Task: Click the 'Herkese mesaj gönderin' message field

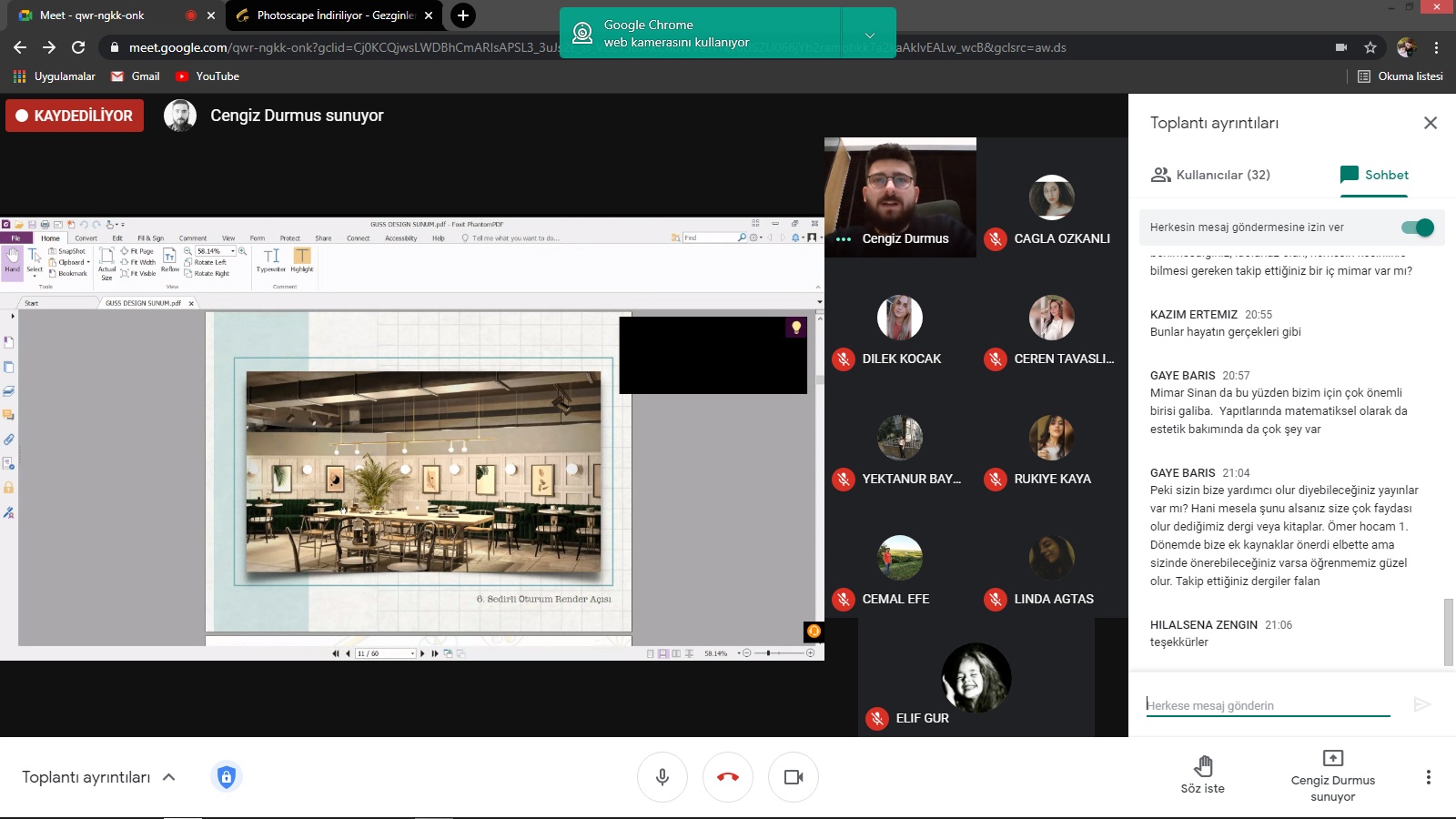Action: pyautogui.click(x=1267, y=705)
